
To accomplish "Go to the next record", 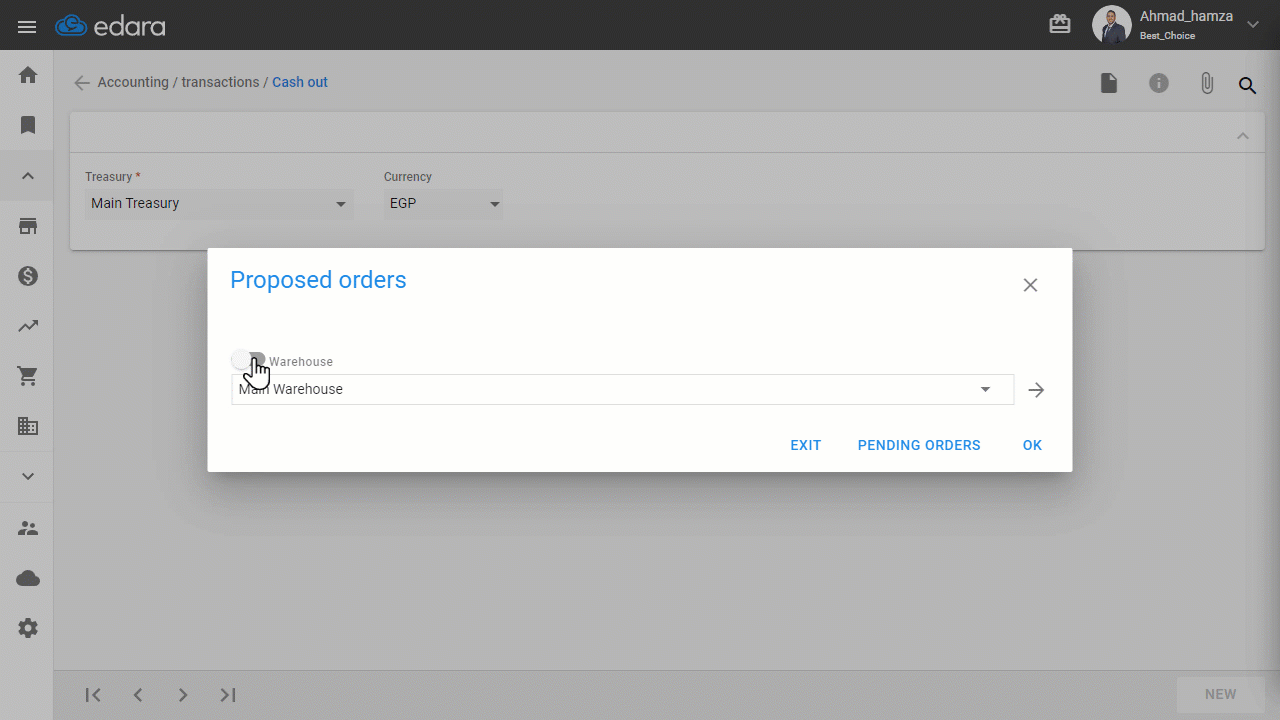I will click(x=183, y=695).
